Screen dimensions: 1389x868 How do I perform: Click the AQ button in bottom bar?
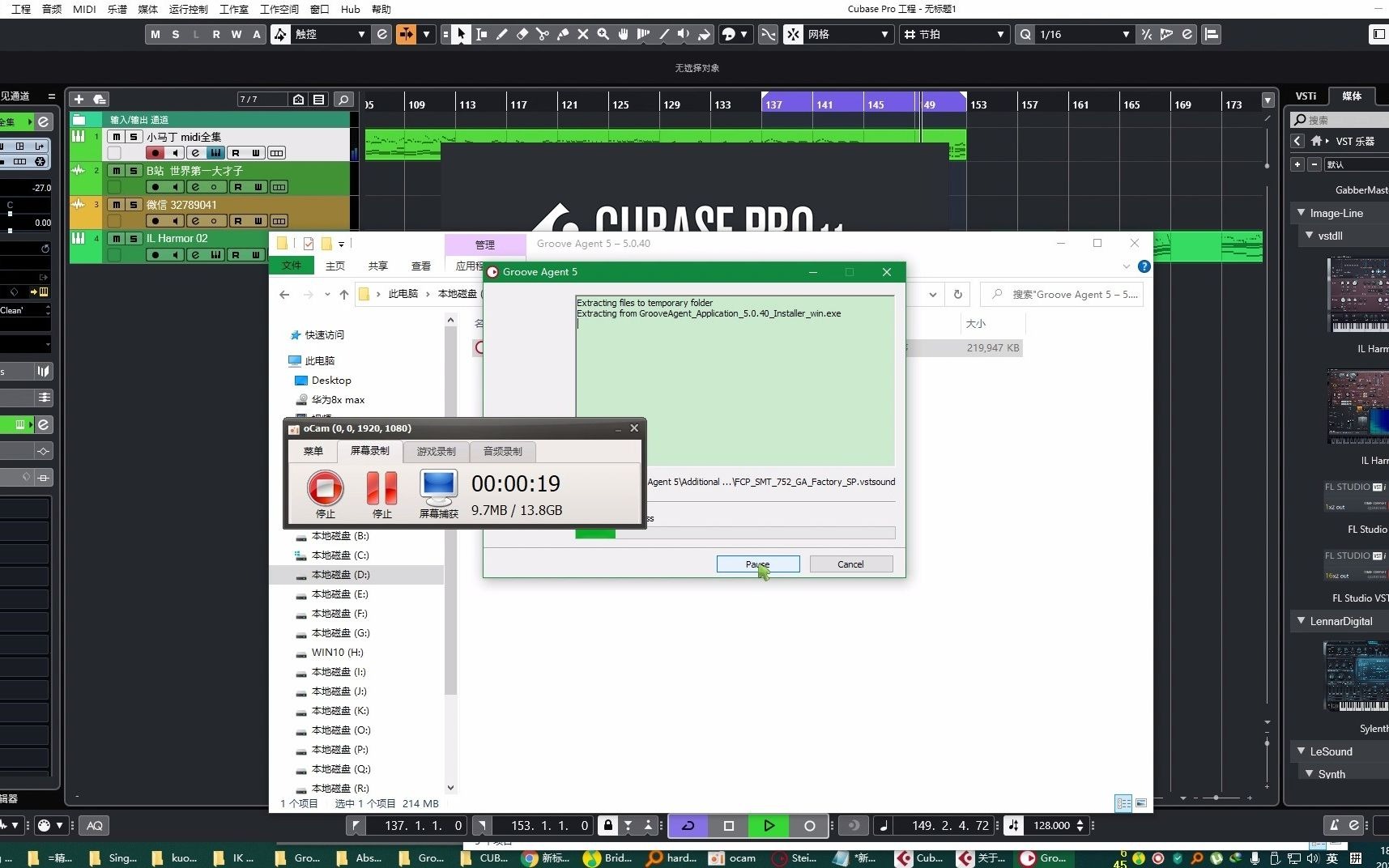(95, 825)
